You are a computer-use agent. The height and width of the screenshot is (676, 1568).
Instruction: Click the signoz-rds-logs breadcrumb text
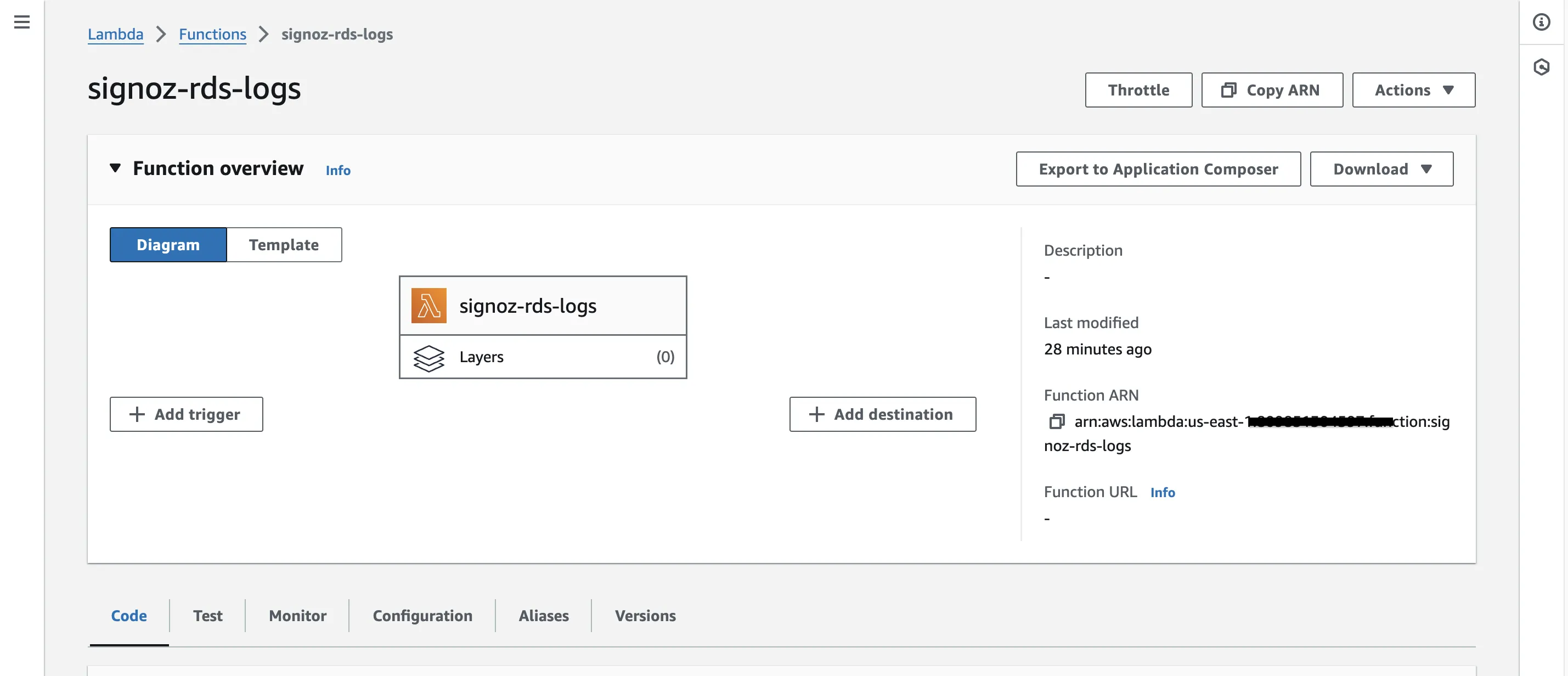click(337, 34)
